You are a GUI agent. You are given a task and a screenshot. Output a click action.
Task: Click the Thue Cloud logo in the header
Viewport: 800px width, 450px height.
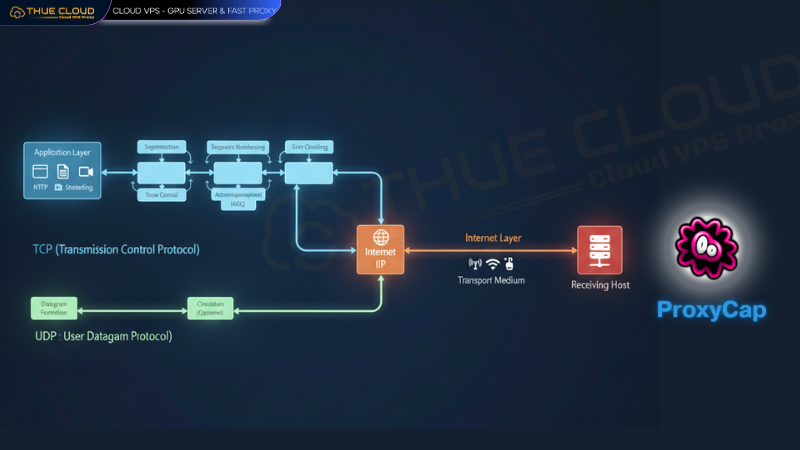(x=52, y=12)
